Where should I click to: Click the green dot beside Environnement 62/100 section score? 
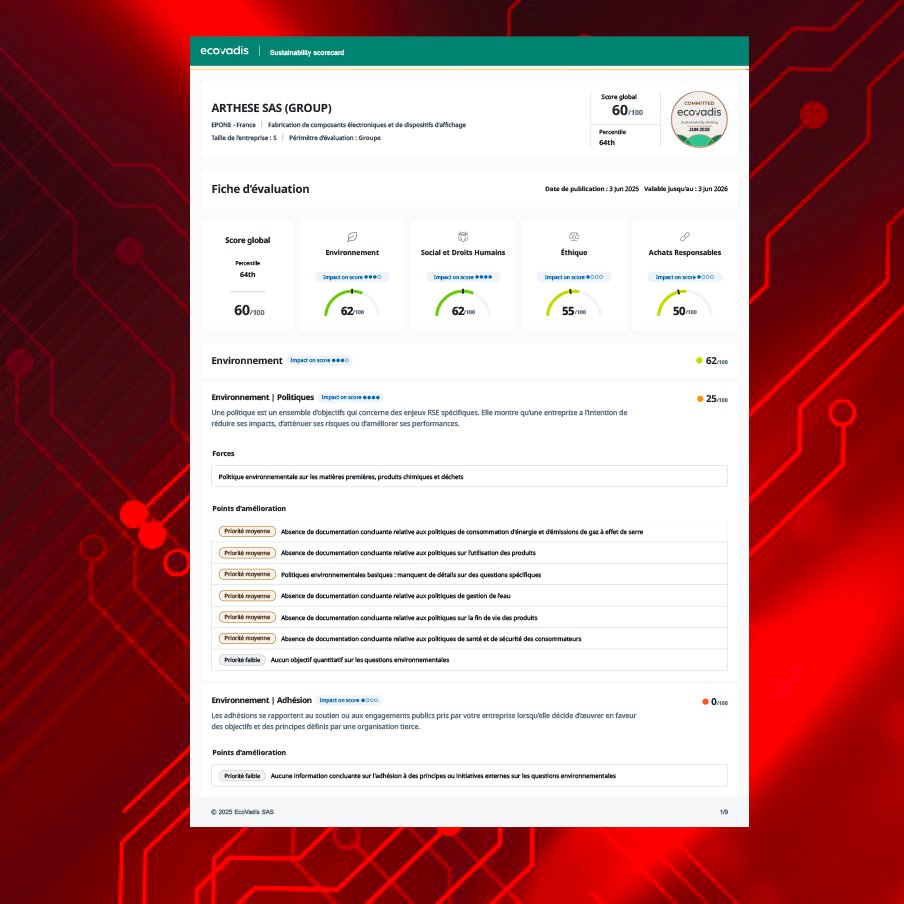(x=699, y=360)
